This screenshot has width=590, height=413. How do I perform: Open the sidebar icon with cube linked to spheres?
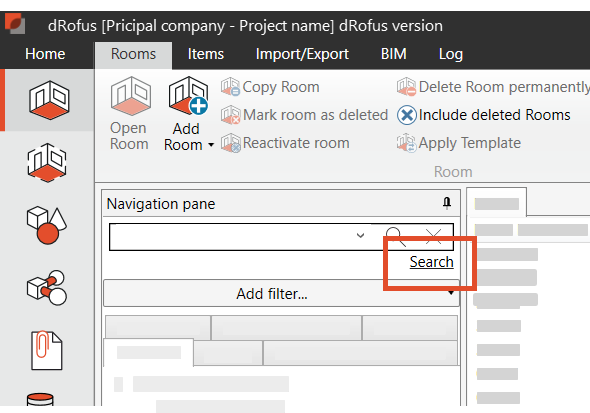[47, 287]
